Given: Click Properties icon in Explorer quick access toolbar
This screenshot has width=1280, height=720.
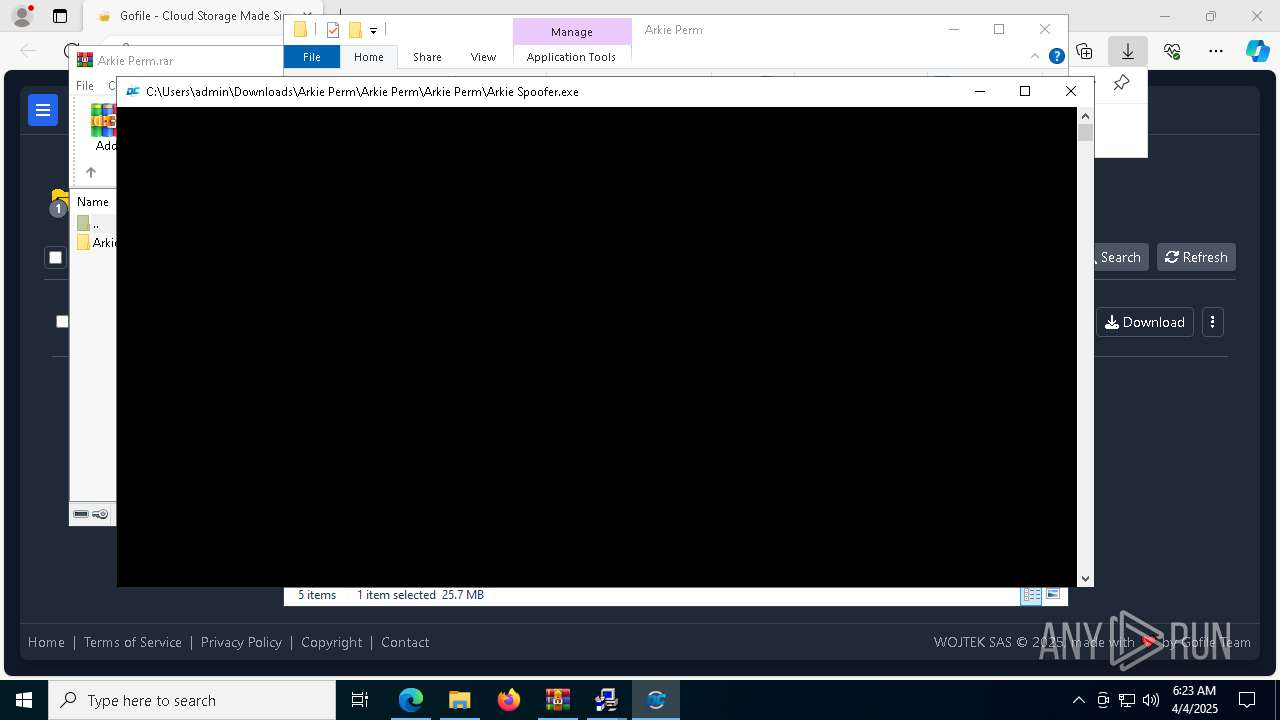Looking at the screenshot, I should (333, 30).
